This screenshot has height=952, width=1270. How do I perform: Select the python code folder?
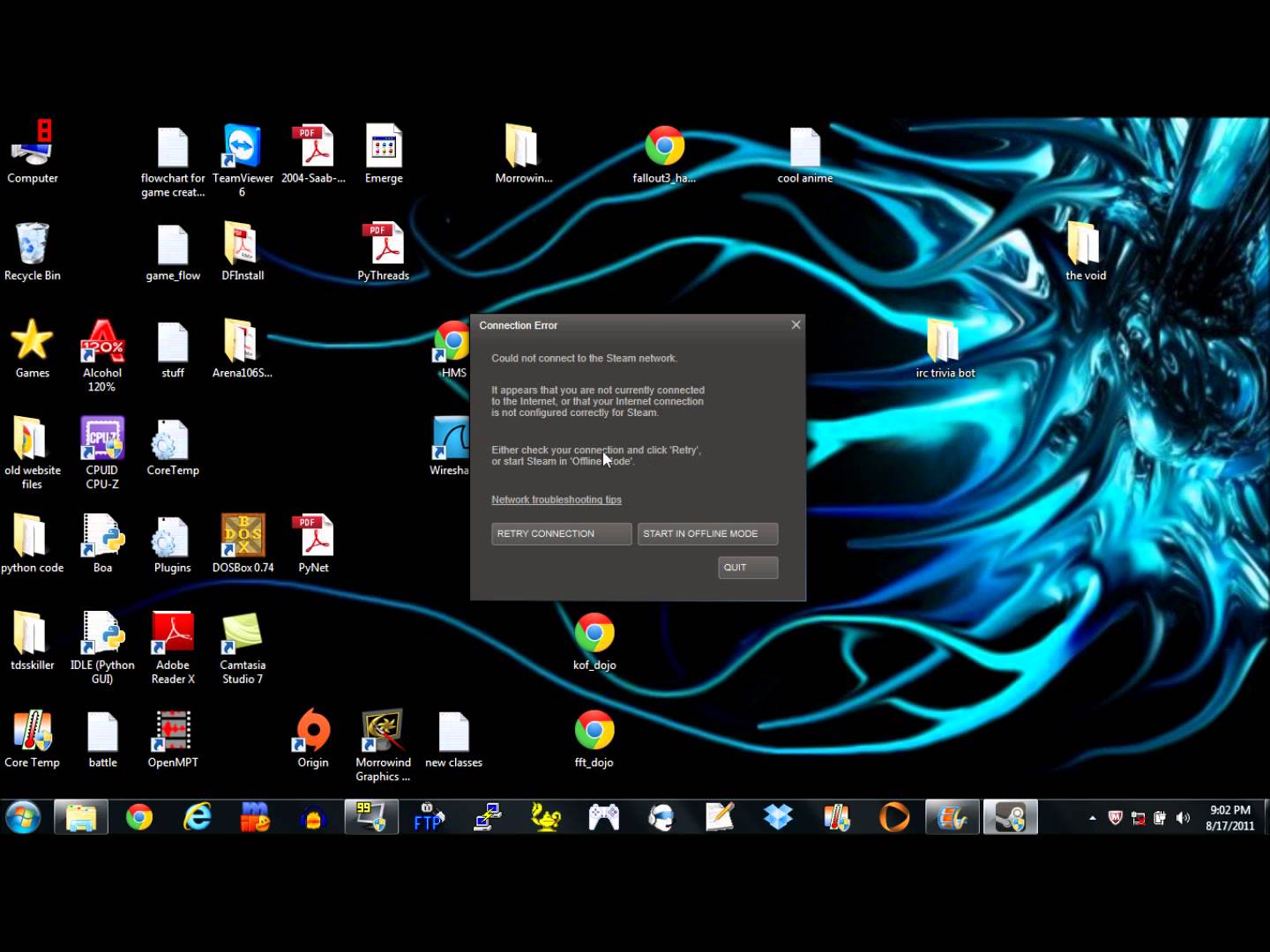pyautogui.click(x=33, y=544)
